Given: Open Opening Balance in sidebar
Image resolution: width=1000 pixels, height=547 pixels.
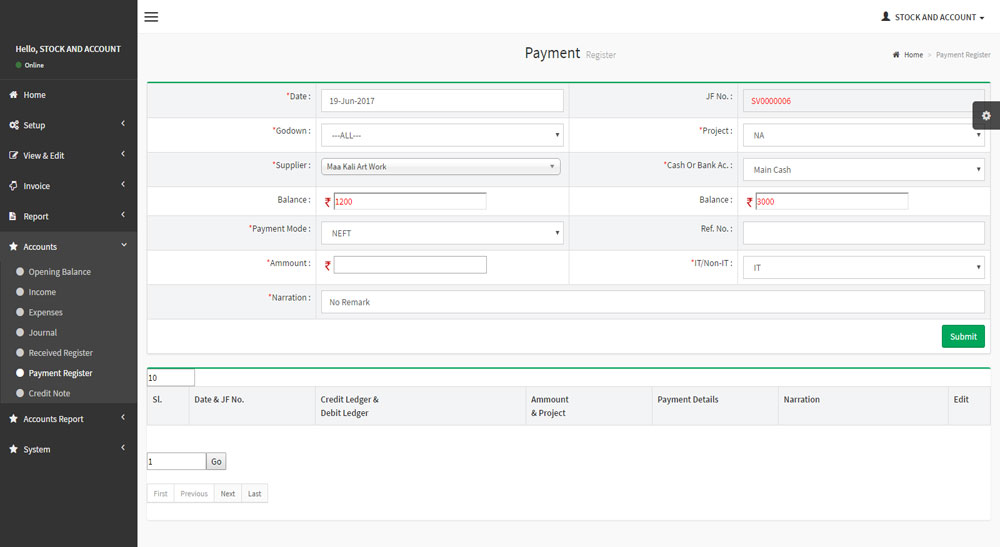Looking at the screenshot, I should pyautogui.click(x=59, y=272).
